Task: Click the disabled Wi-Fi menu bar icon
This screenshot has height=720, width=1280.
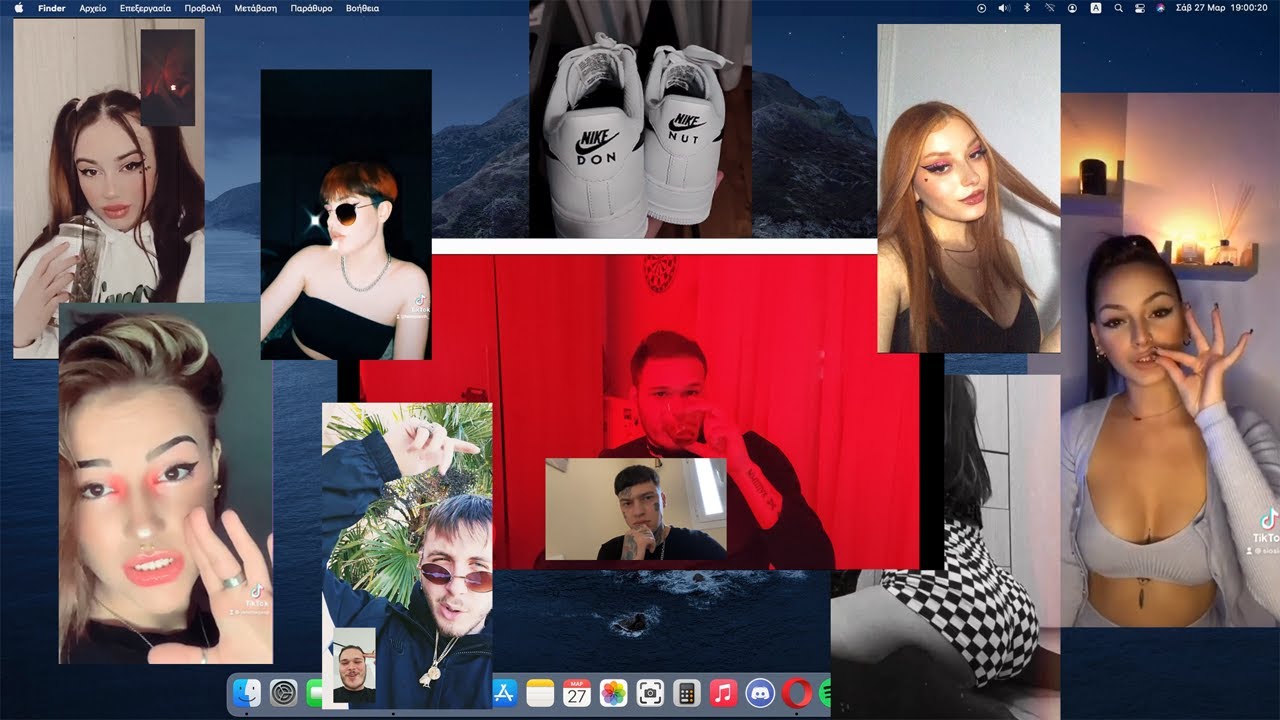Action: 1050,8
